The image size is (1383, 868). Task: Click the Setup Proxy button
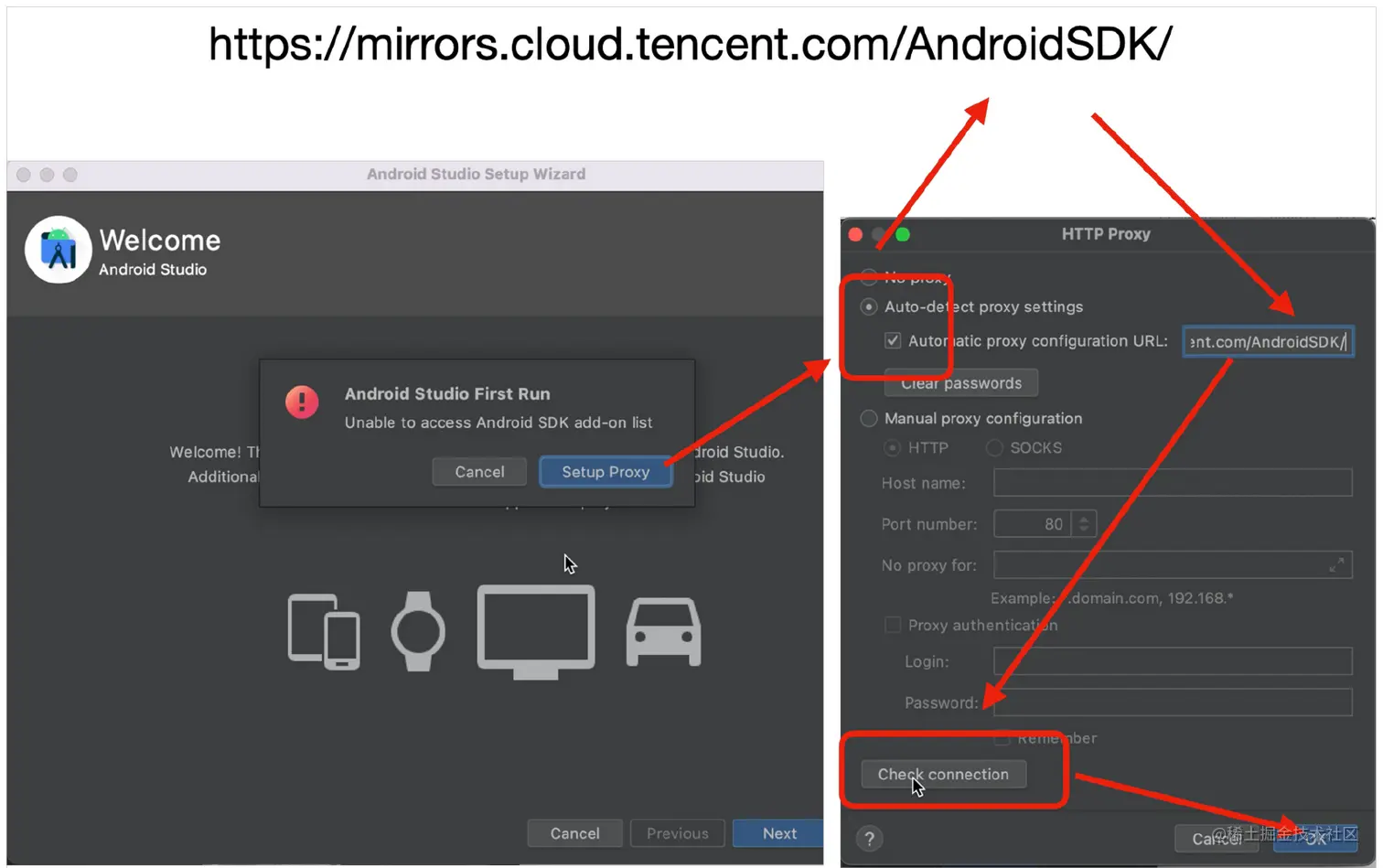(x=606, y=472)
